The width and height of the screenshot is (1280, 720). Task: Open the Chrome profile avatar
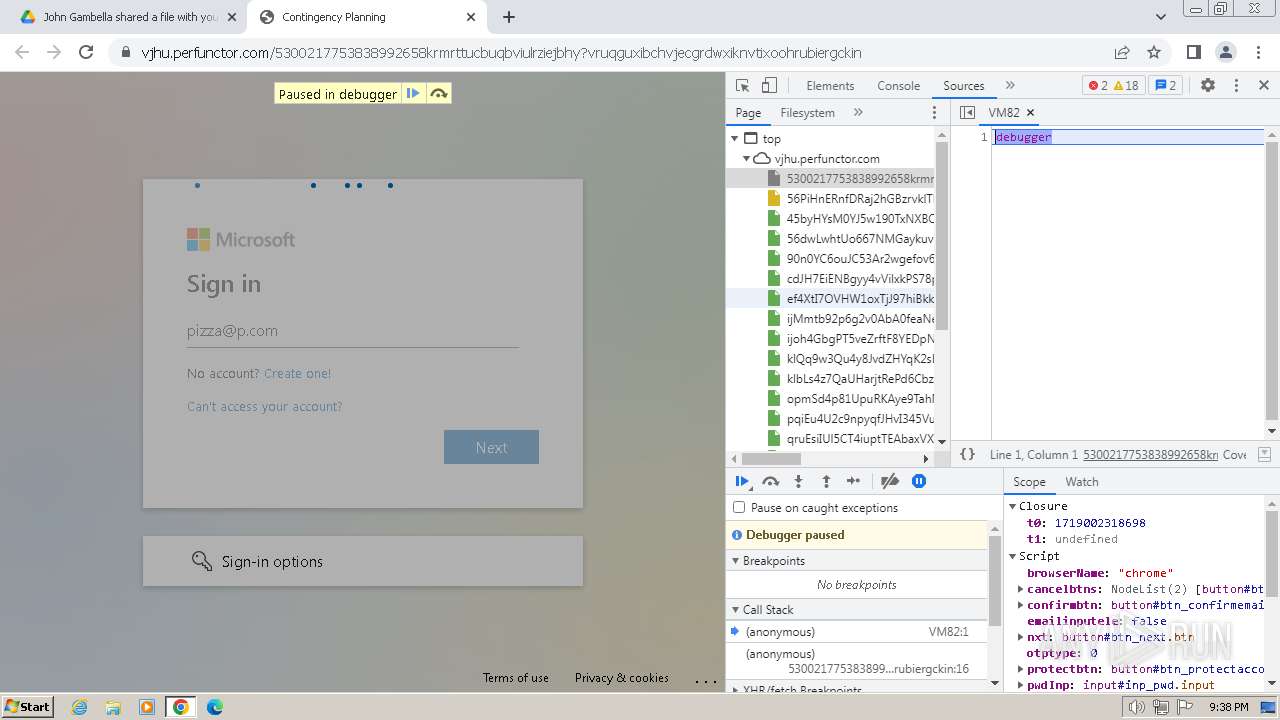(x=1226, y=52)
